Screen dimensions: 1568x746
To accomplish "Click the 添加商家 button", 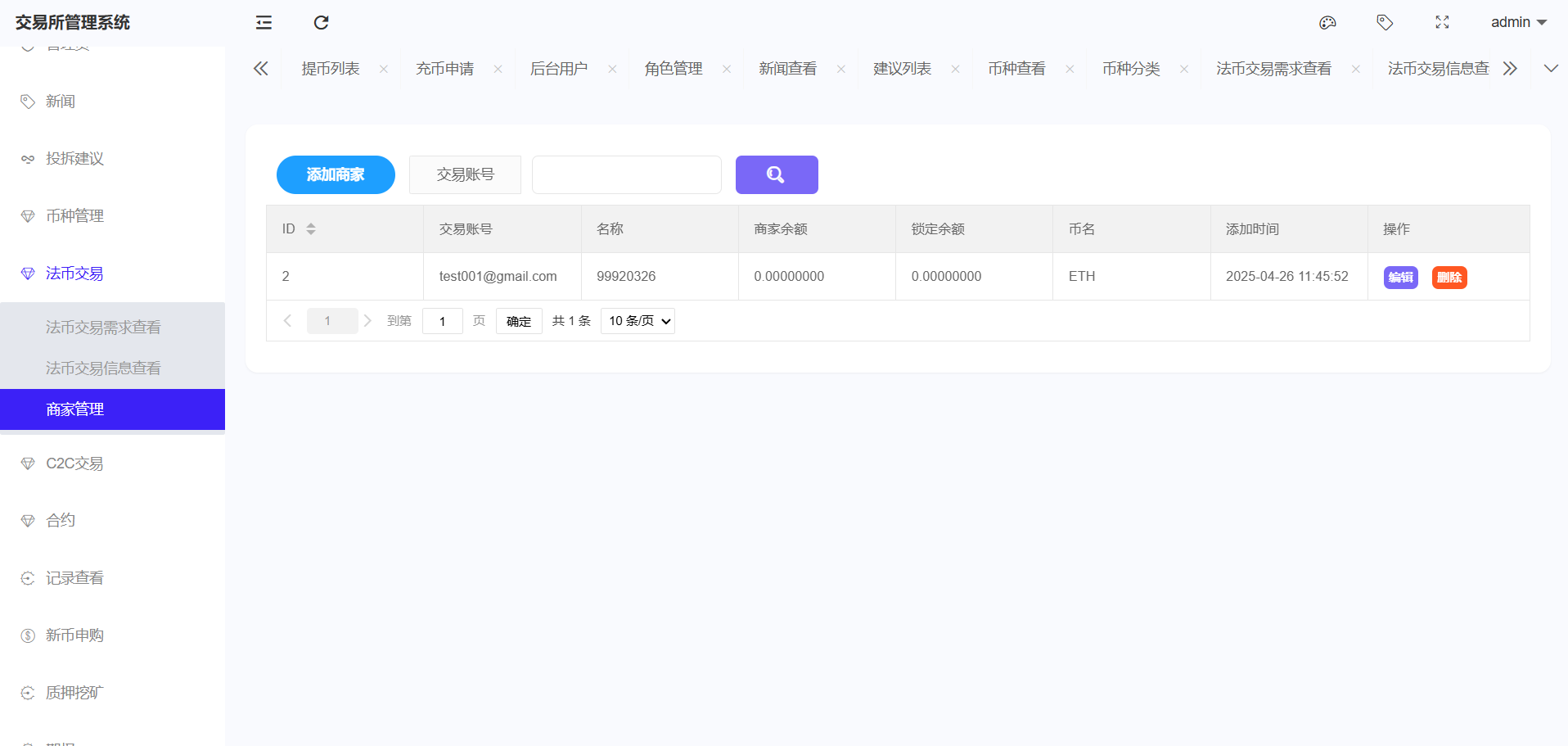I will (x=336, y=174).
